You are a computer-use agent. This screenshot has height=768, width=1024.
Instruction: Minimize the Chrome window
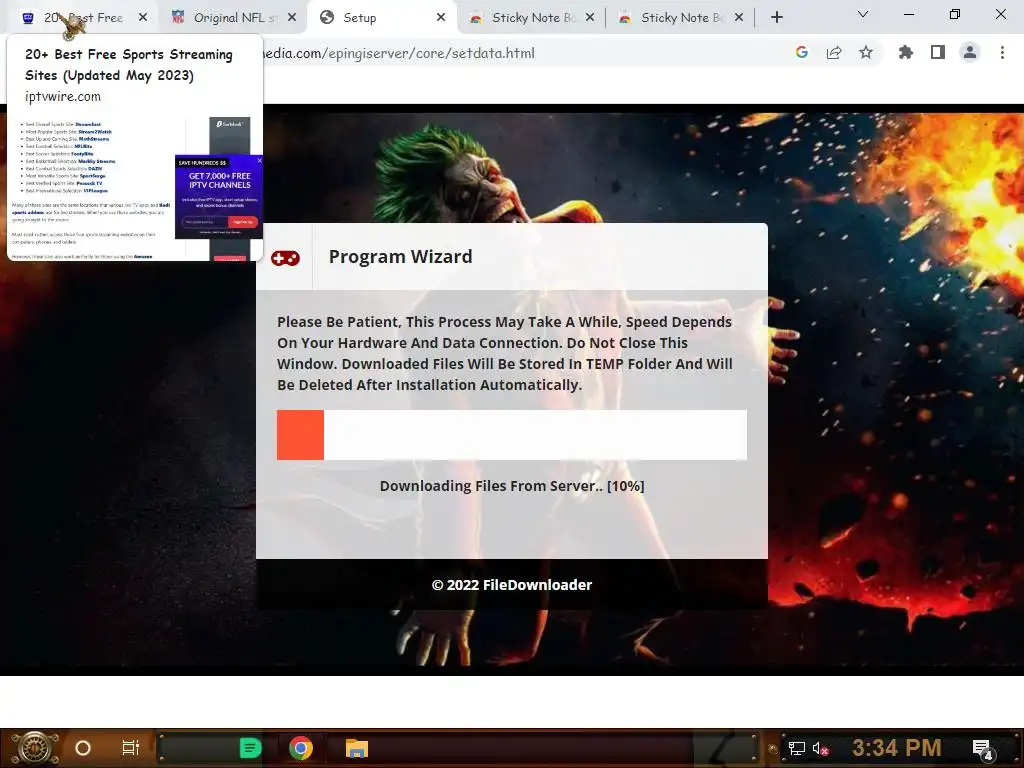[x=909, y=14]
